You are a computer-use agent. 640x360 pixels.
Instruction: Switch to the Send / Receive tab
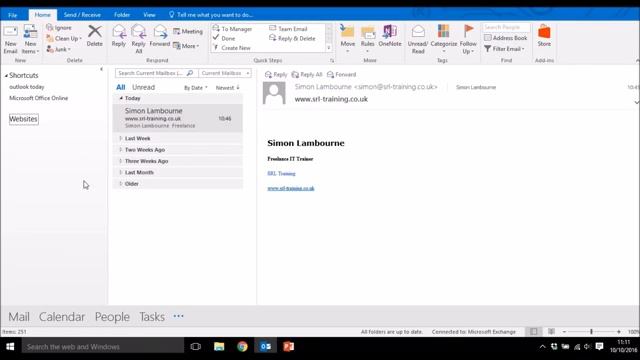(82, 15)
